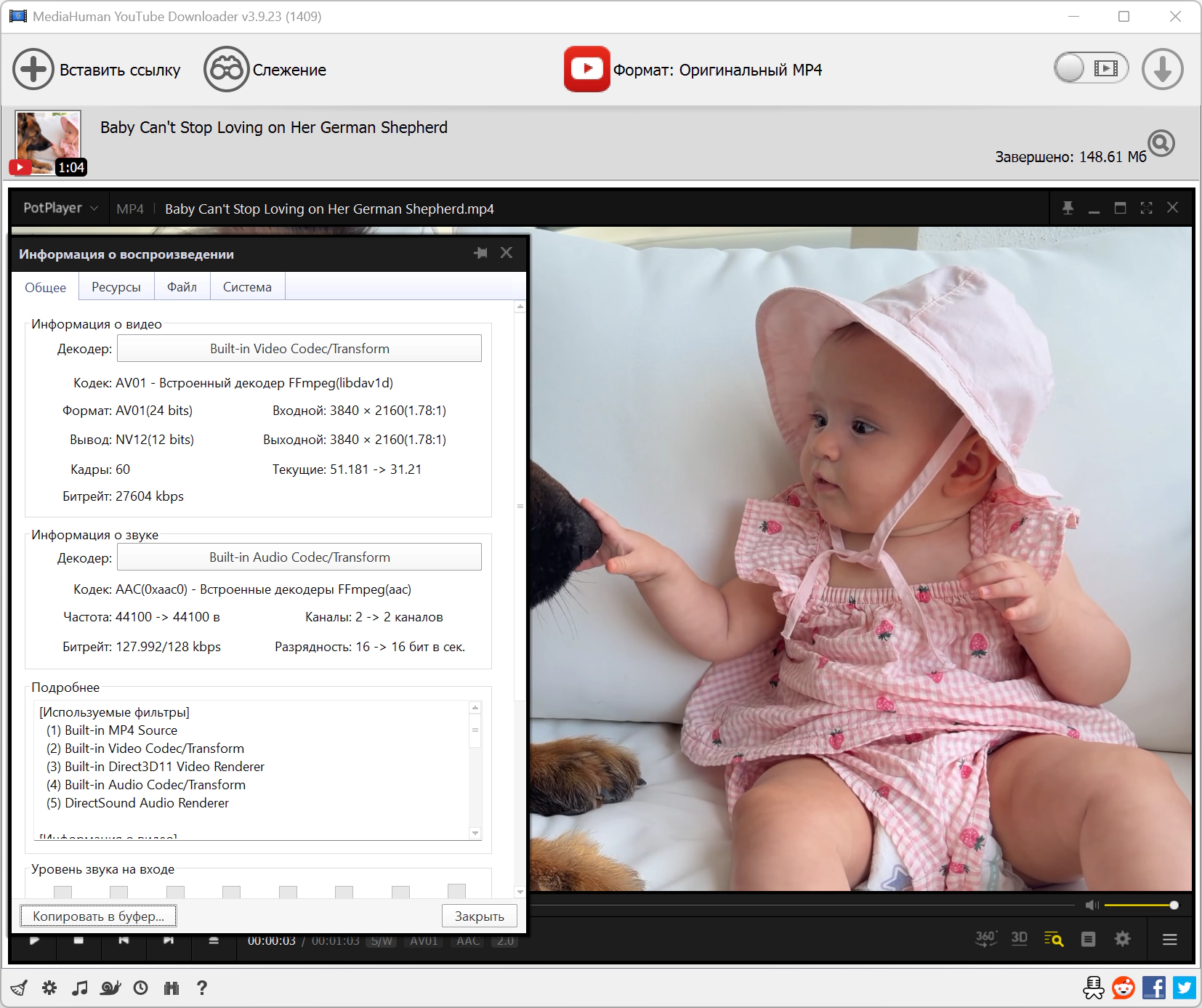Toggle the PotPlayer always-on-top pin
Viewport: 1202px width, 1008px height.
pyautogui.click(x=1068, y=208)
